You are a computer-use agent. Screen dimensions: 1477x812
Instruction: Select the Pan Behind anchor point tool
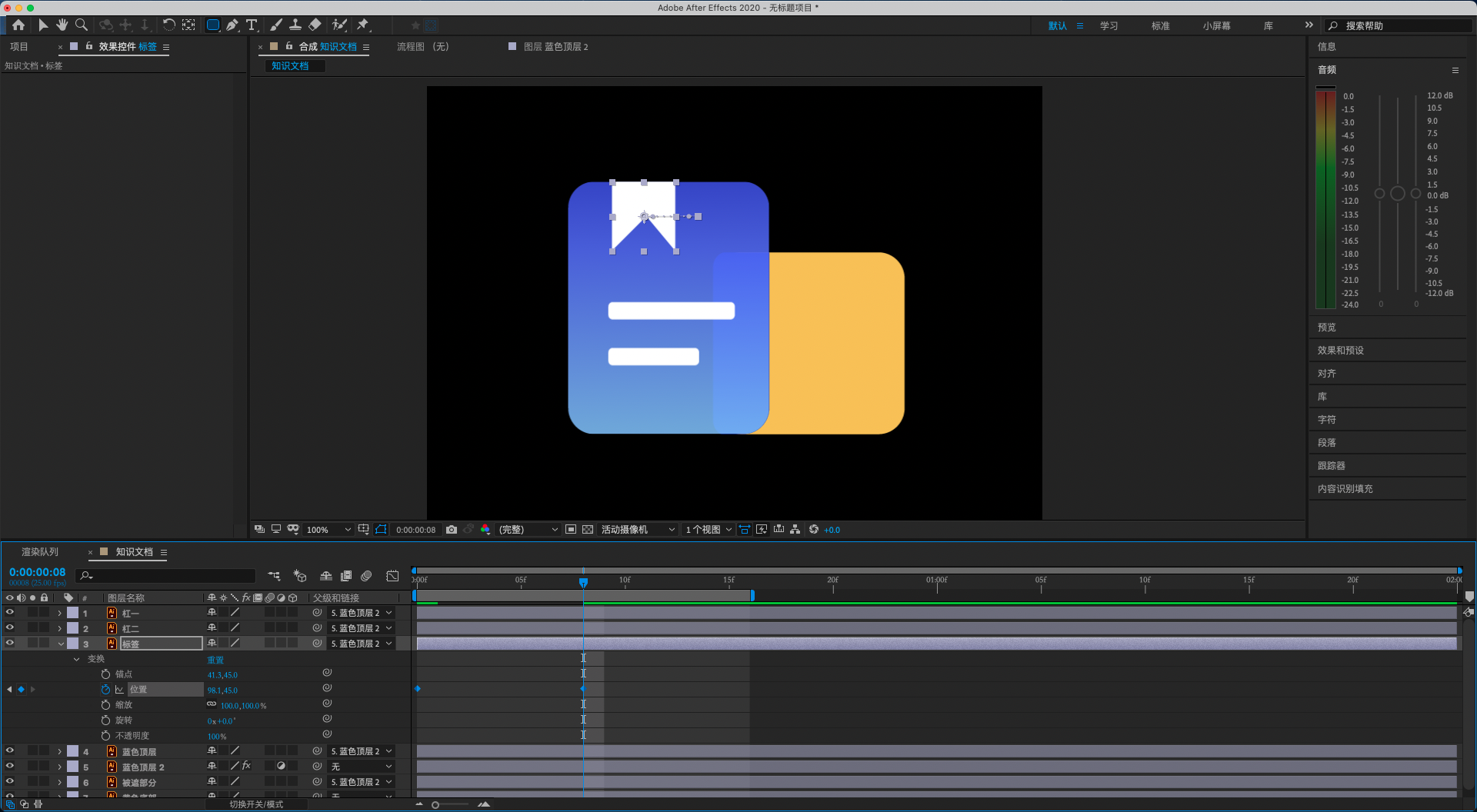pyautogui.click(x=188, y=25)
